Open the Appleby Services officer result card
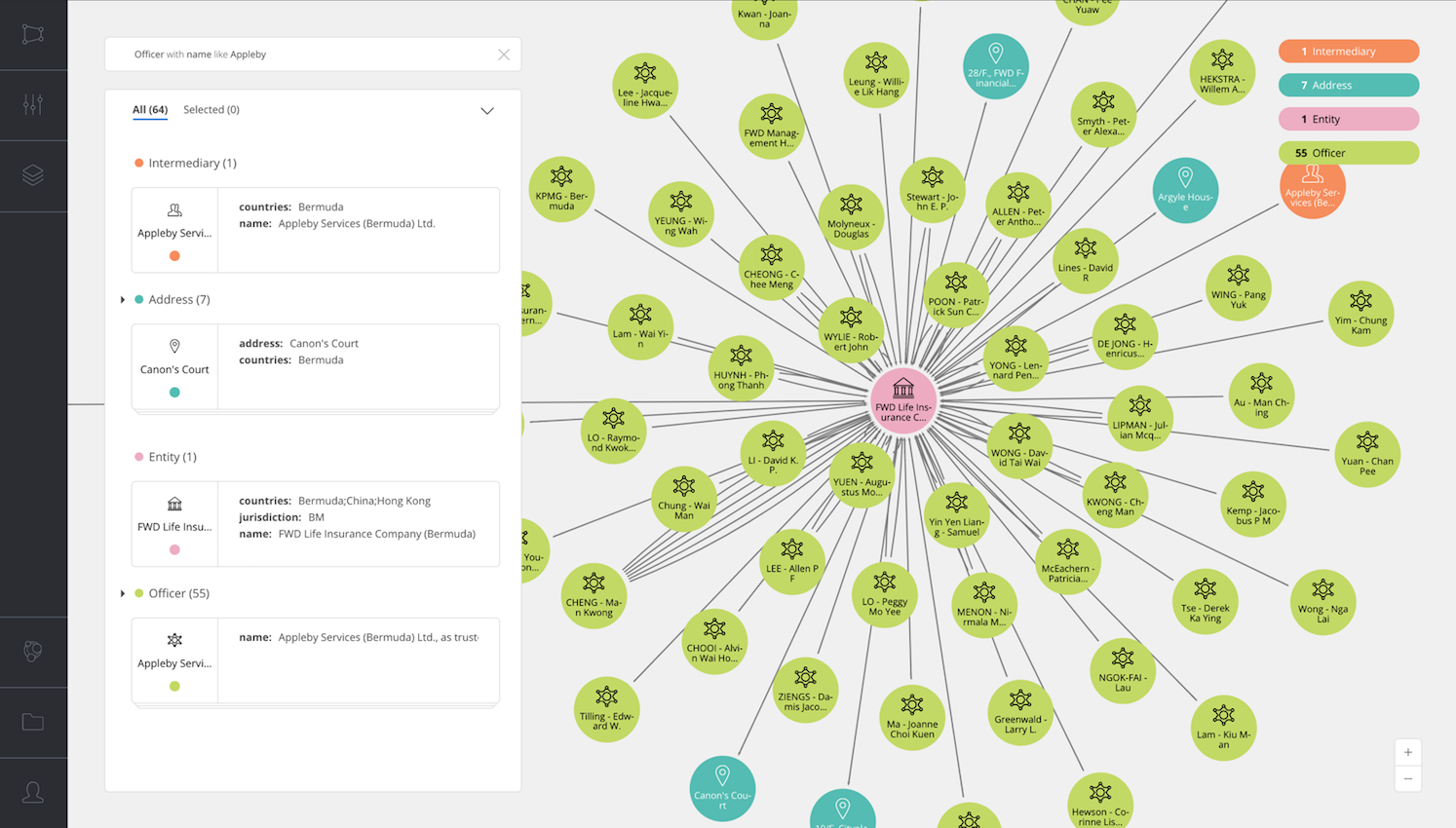Screen dimensions: 1456x828 [316, 660]
